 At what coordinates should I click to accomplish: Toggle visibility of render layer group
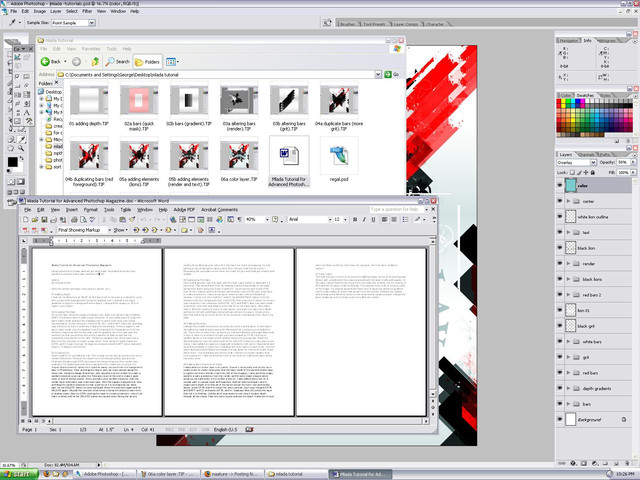point(560,263)
